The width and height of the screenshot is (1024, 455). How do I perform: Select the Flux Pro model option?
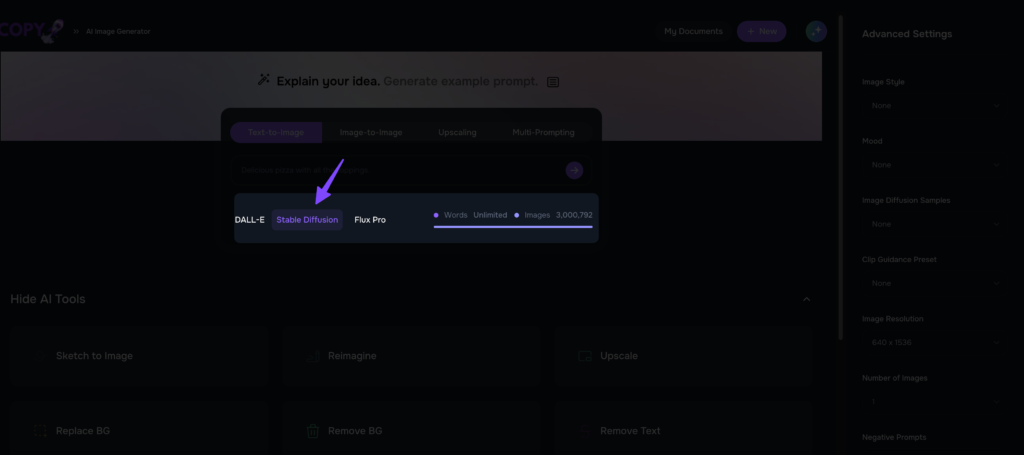point(370,219)
